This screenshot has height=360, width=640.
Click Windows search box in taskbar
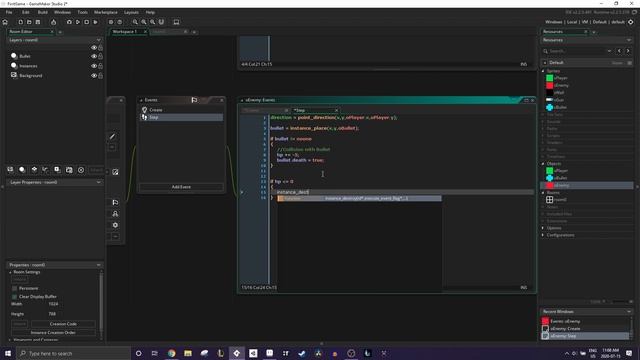73,353
